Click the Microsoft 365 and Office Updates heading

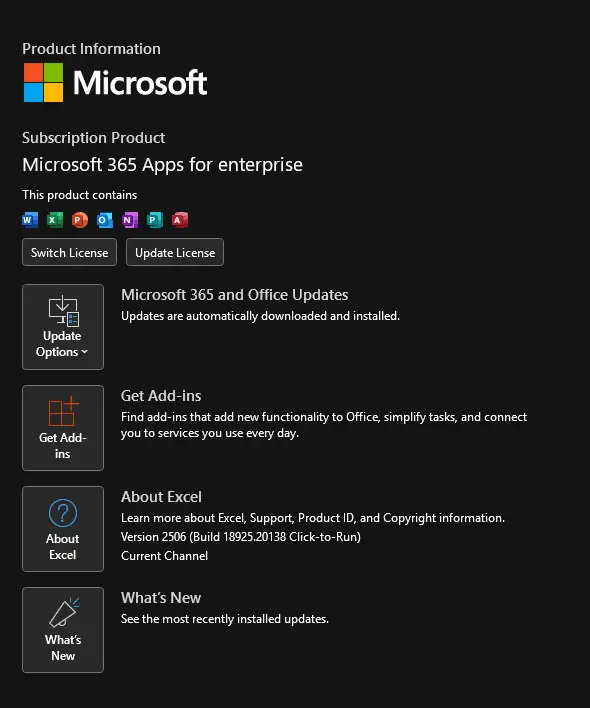(x=234, y=295)
